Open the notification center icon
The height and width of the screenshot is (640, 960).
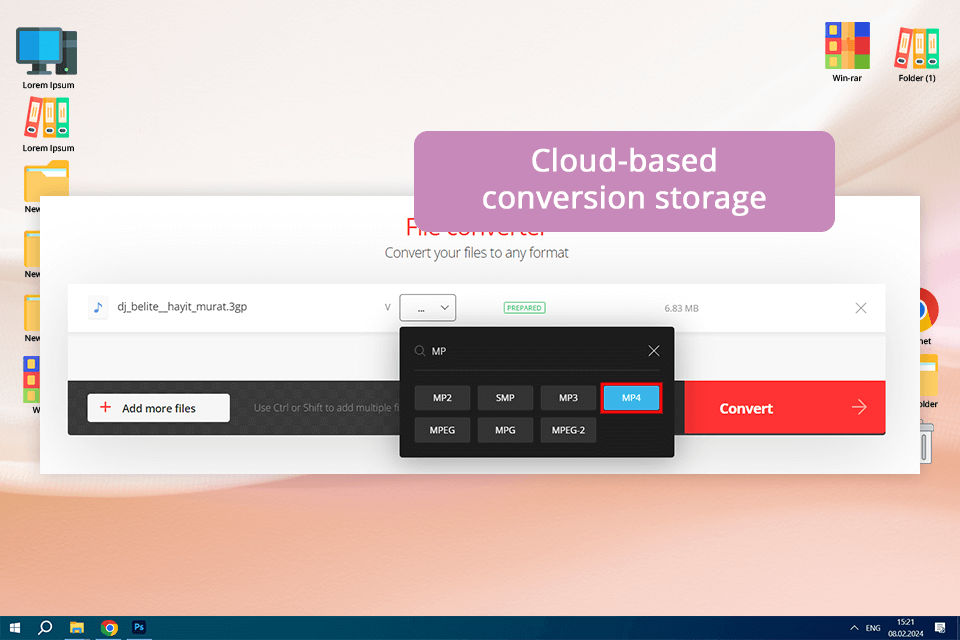tap(940, 628)
